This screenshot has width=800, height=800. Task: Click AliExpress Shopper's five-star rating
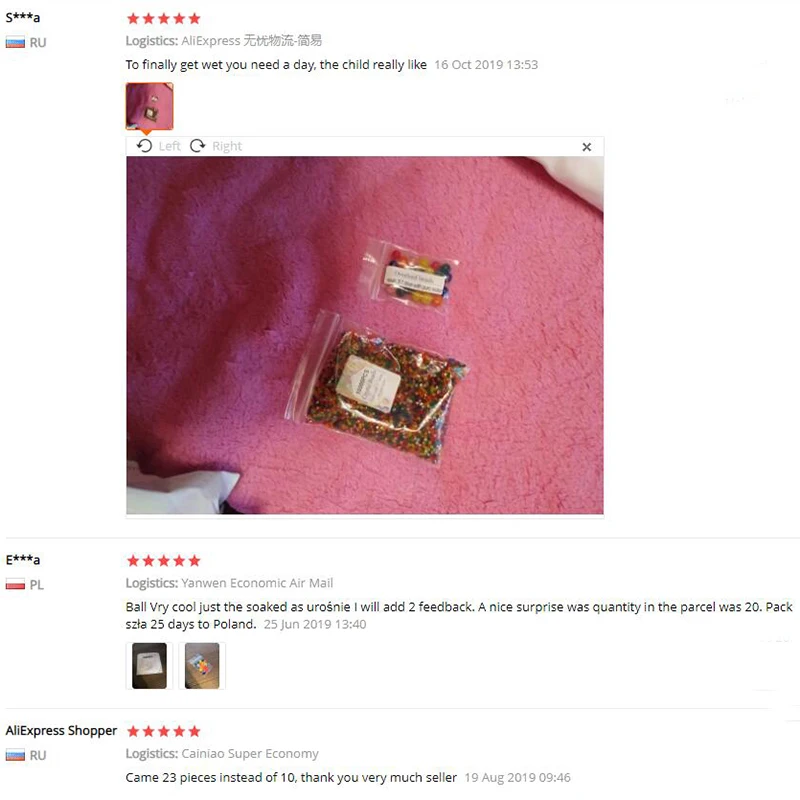click(x=164, y=732)
